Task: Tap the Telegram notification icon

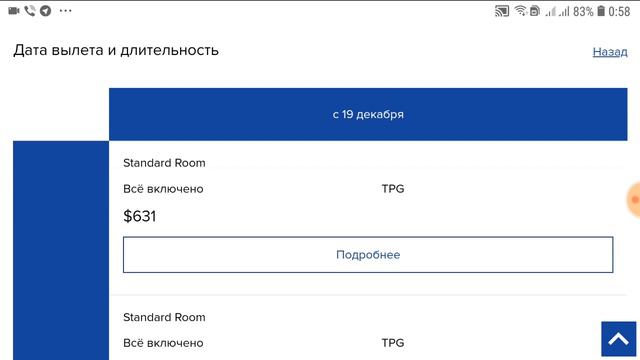Action: click(46, 11)
